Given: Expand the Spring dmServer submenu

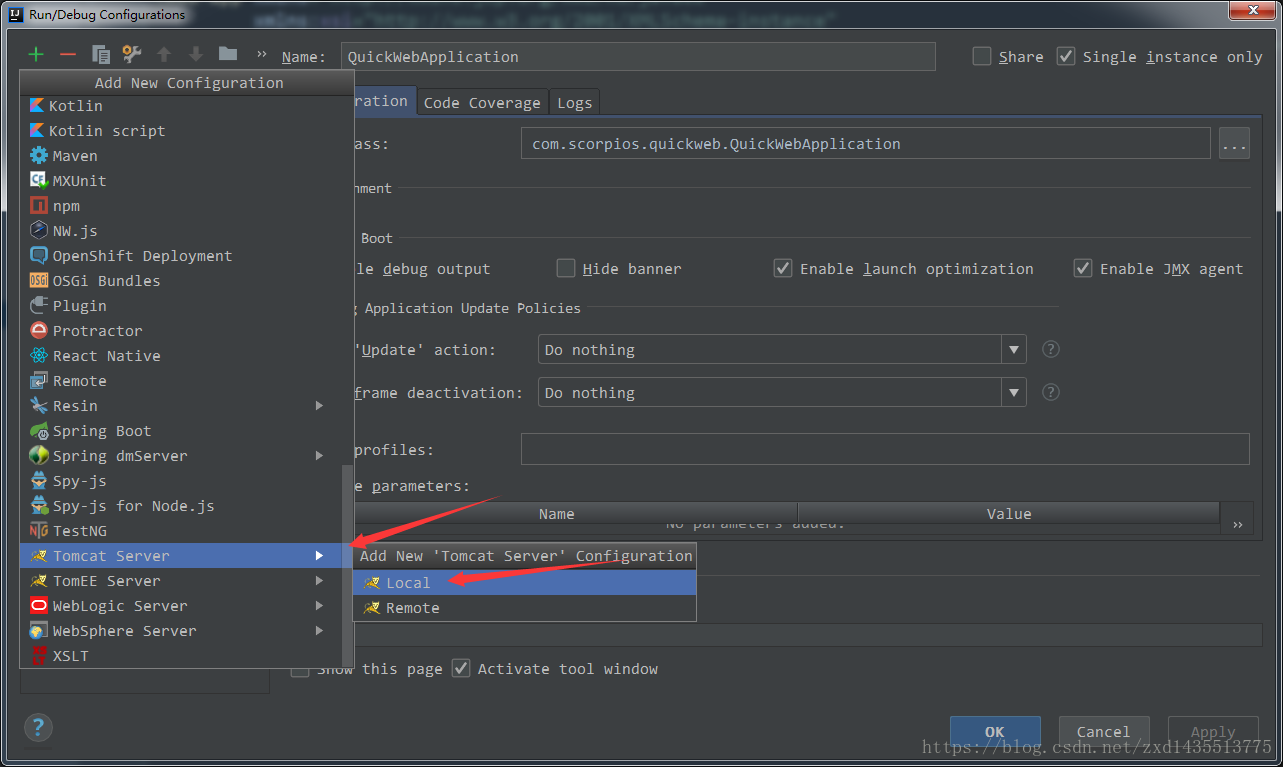Looking at the screenshot, I should point(320,455).
